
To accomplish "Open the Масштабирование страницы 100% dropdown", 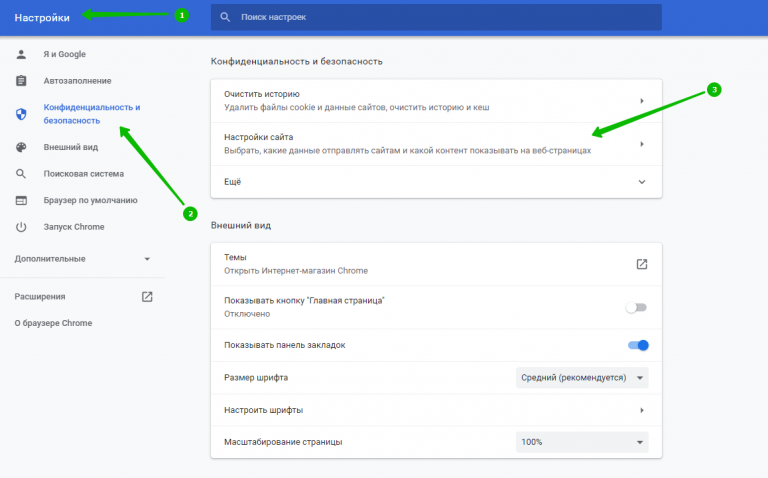I will (582, 442).
